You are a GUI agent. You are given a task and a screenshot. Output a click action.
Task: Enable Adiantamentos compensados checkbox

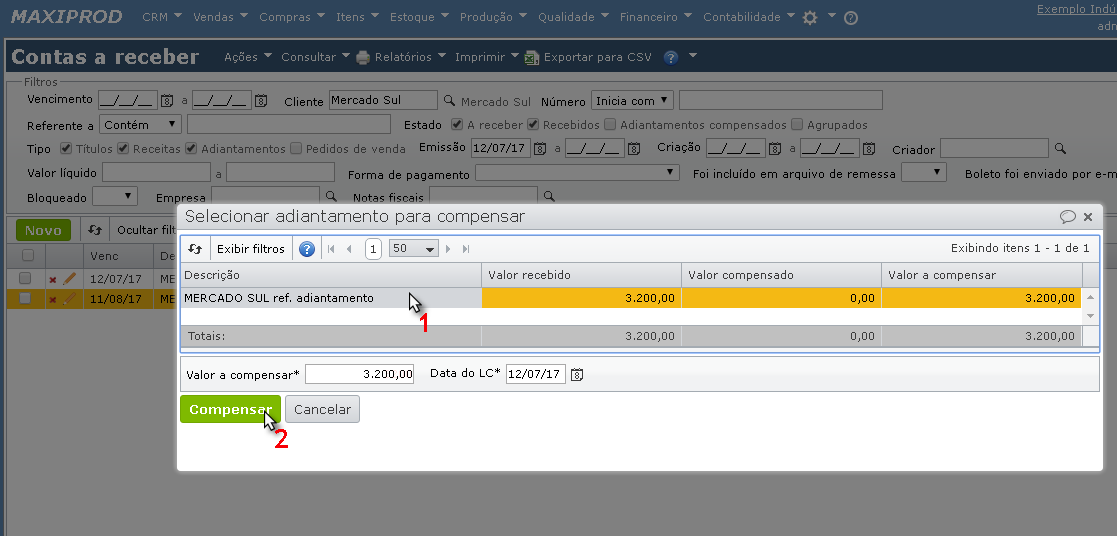pos(610,124)
